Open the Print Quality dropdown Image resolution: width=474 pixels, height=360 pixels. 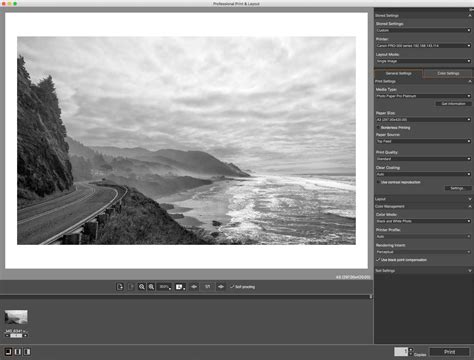pyautogui.click(x=423, y=159)
